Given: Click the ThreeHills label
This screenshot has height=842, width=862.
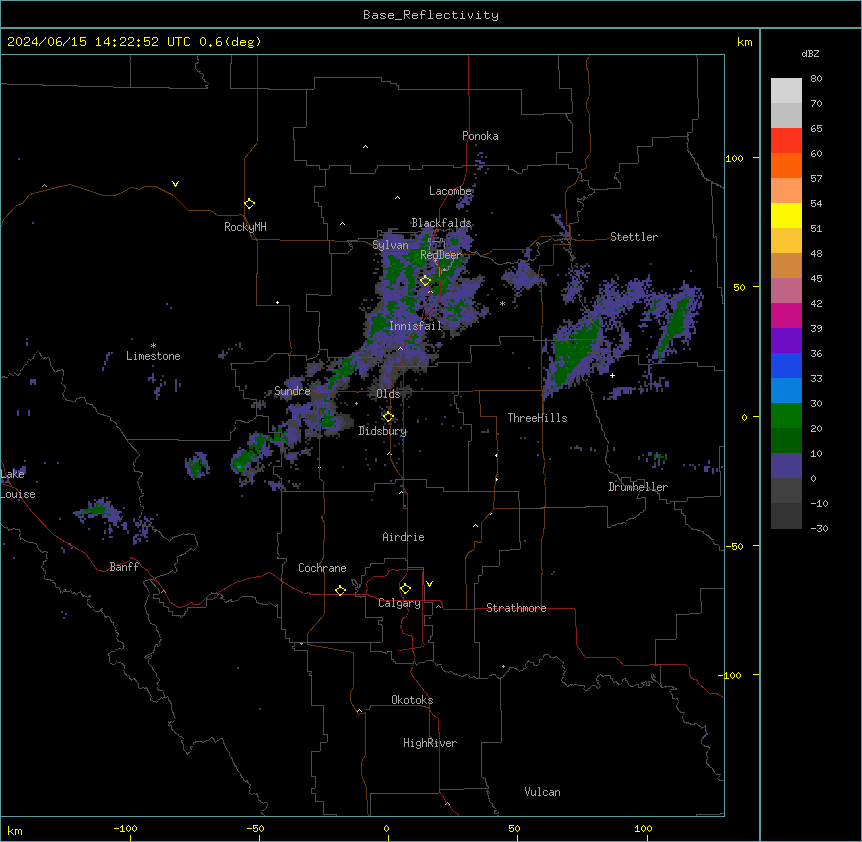Looking at the screenshot, I should click(537, 418).
